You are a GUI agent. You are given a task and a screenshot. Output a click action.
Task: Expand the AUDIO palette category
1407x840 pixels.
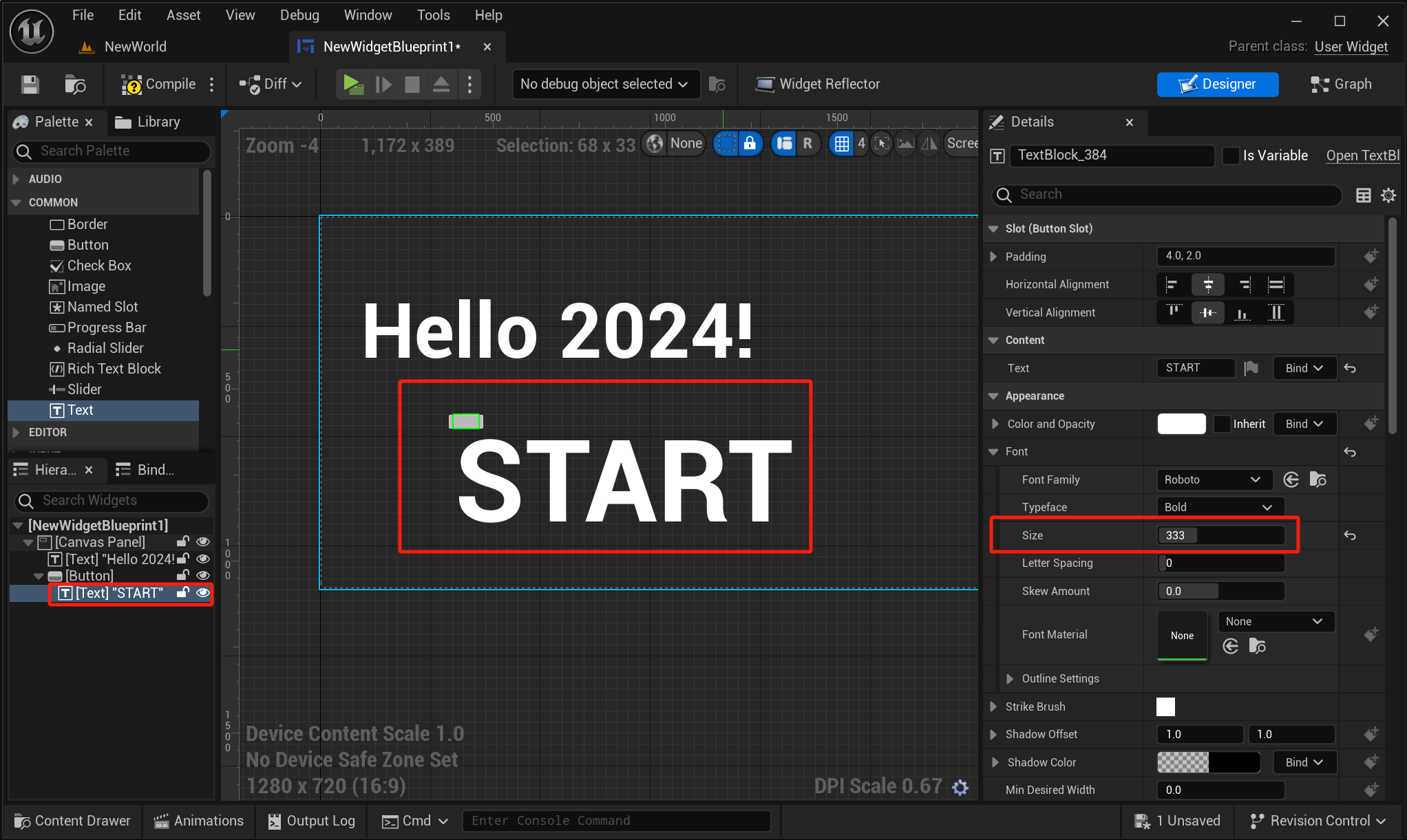coord(16,179)
